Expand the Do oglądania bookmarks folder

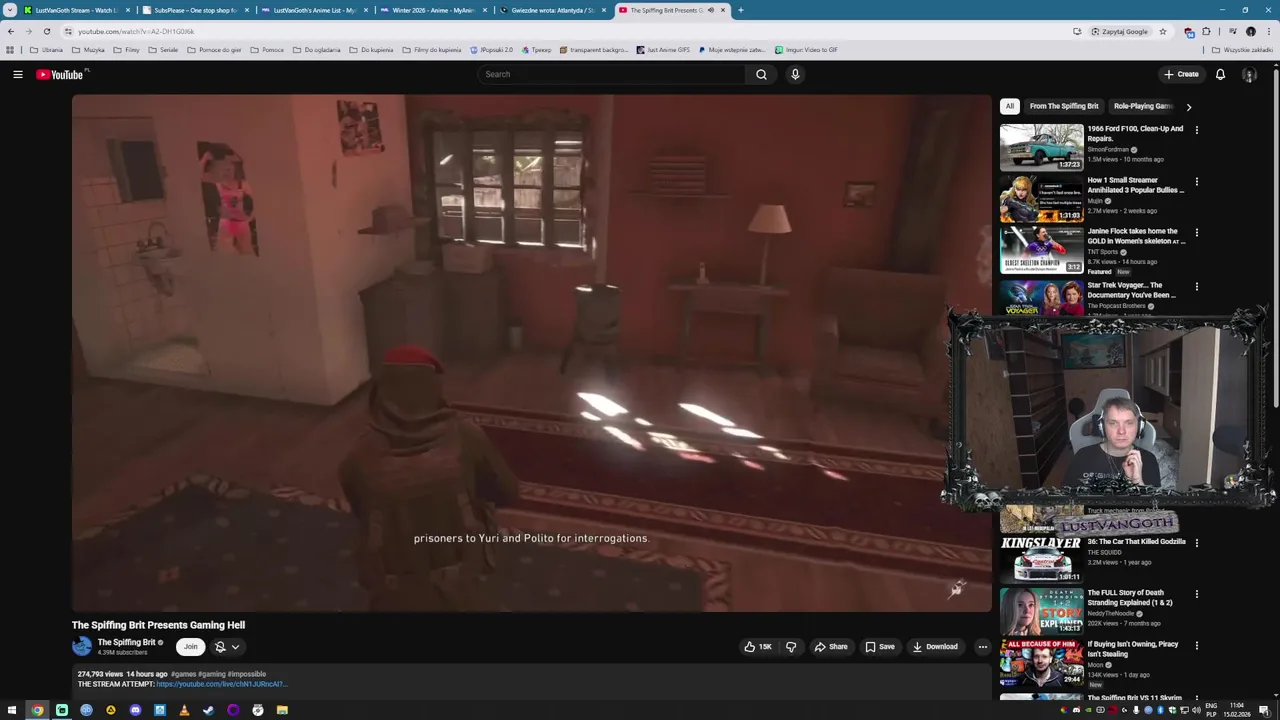pyautogui.click(x=316, y=50)
